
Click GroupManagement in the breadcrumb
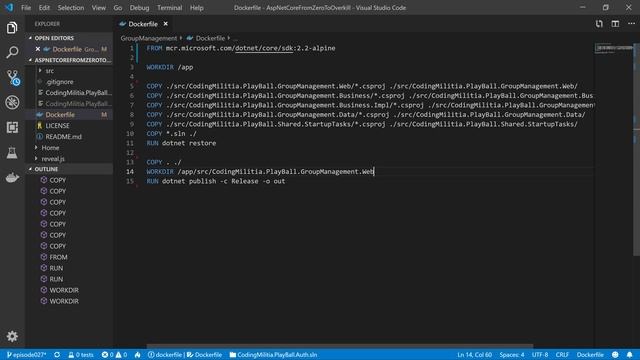(x=149, y=38)
